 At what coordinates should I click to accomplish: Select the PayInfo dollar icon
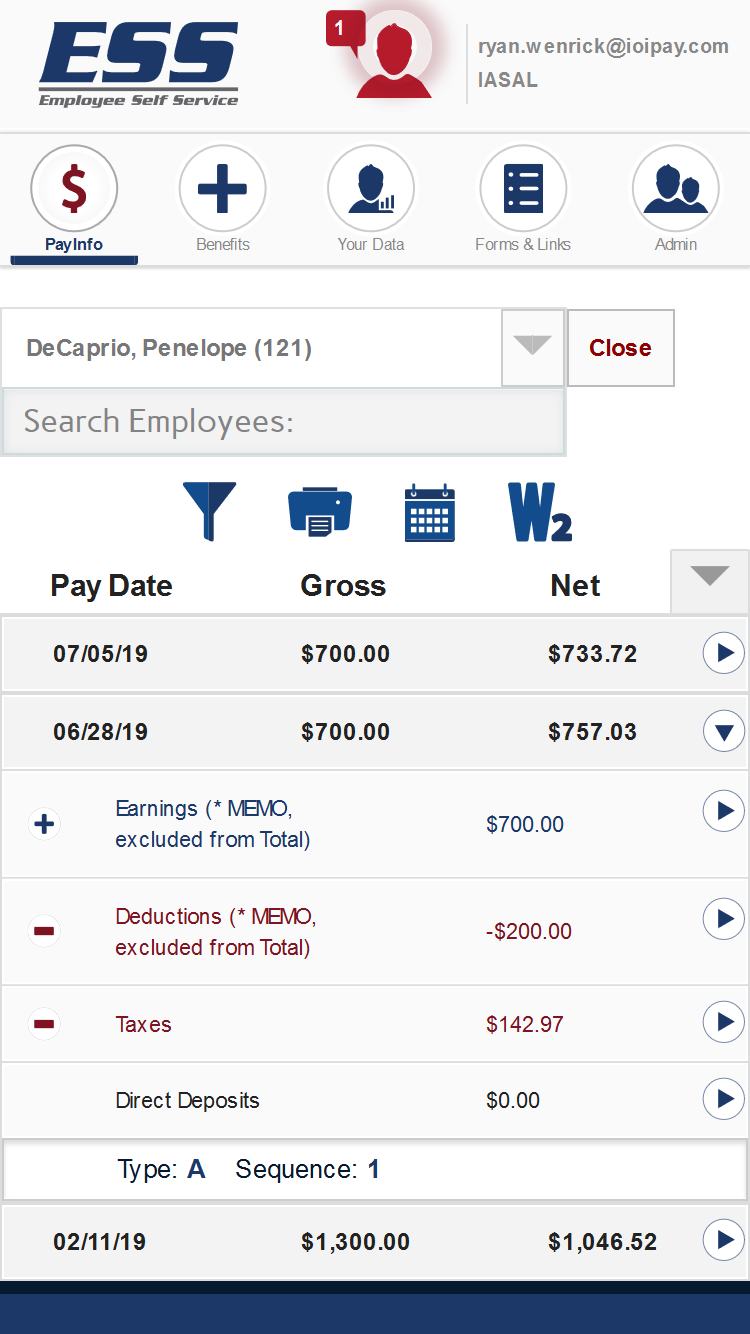click(x=74, y=189)
